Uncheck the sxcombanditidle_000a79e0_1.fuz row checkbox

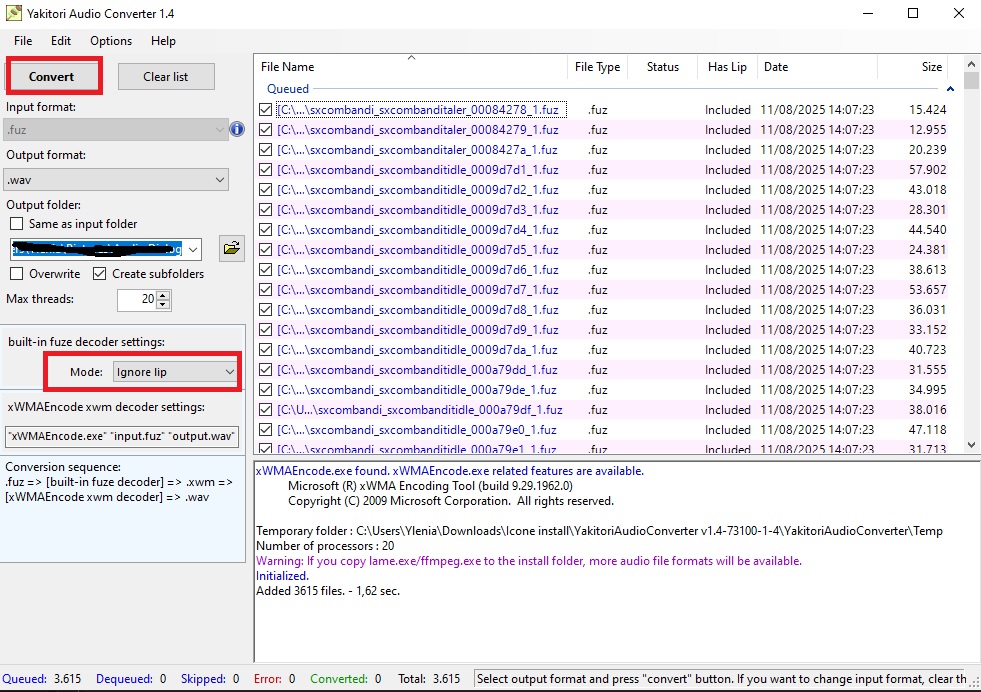[x=265, y=430]
